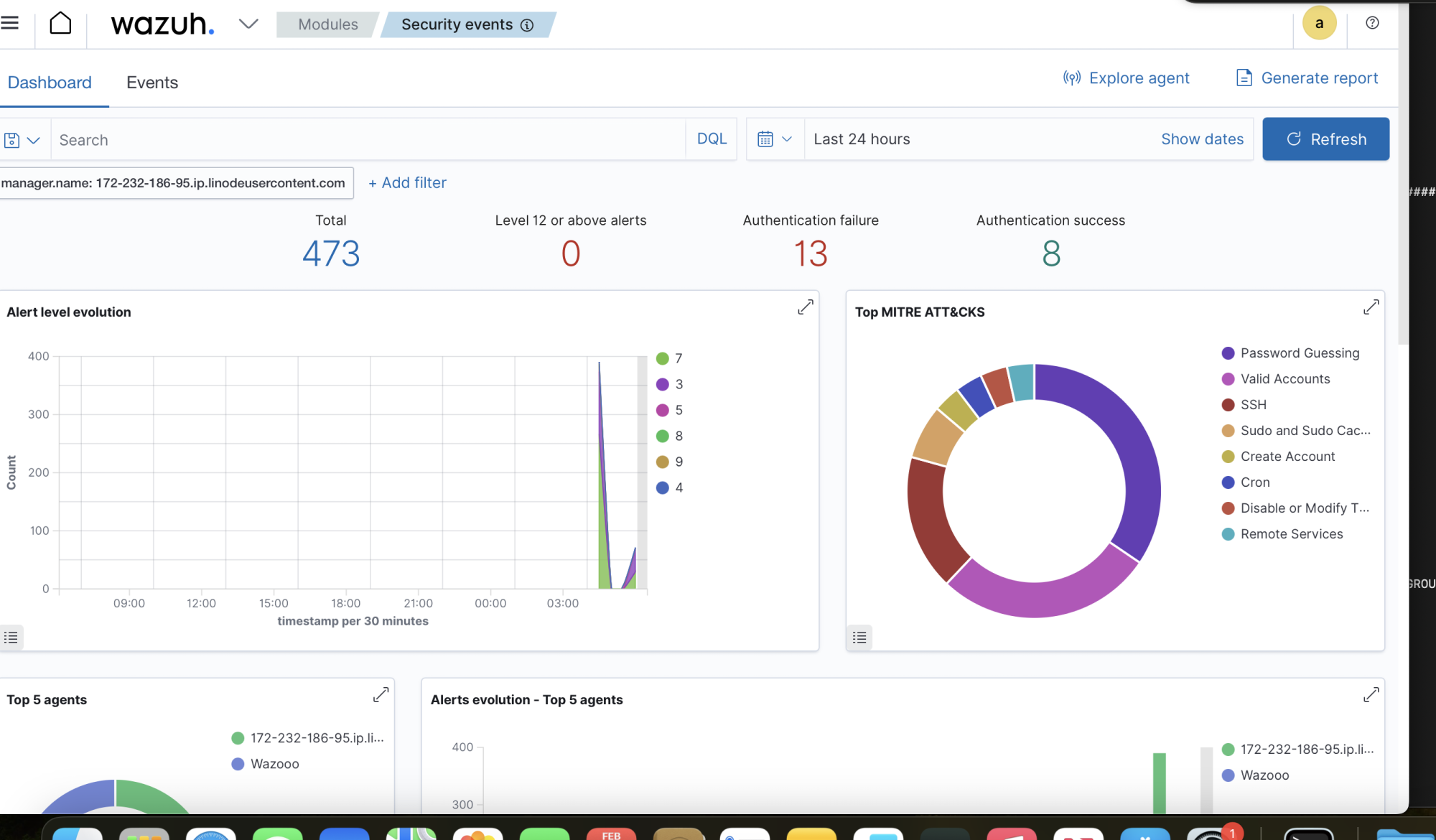Click level 3 legend entry
1436x840 pixels.
coord(670,384)
